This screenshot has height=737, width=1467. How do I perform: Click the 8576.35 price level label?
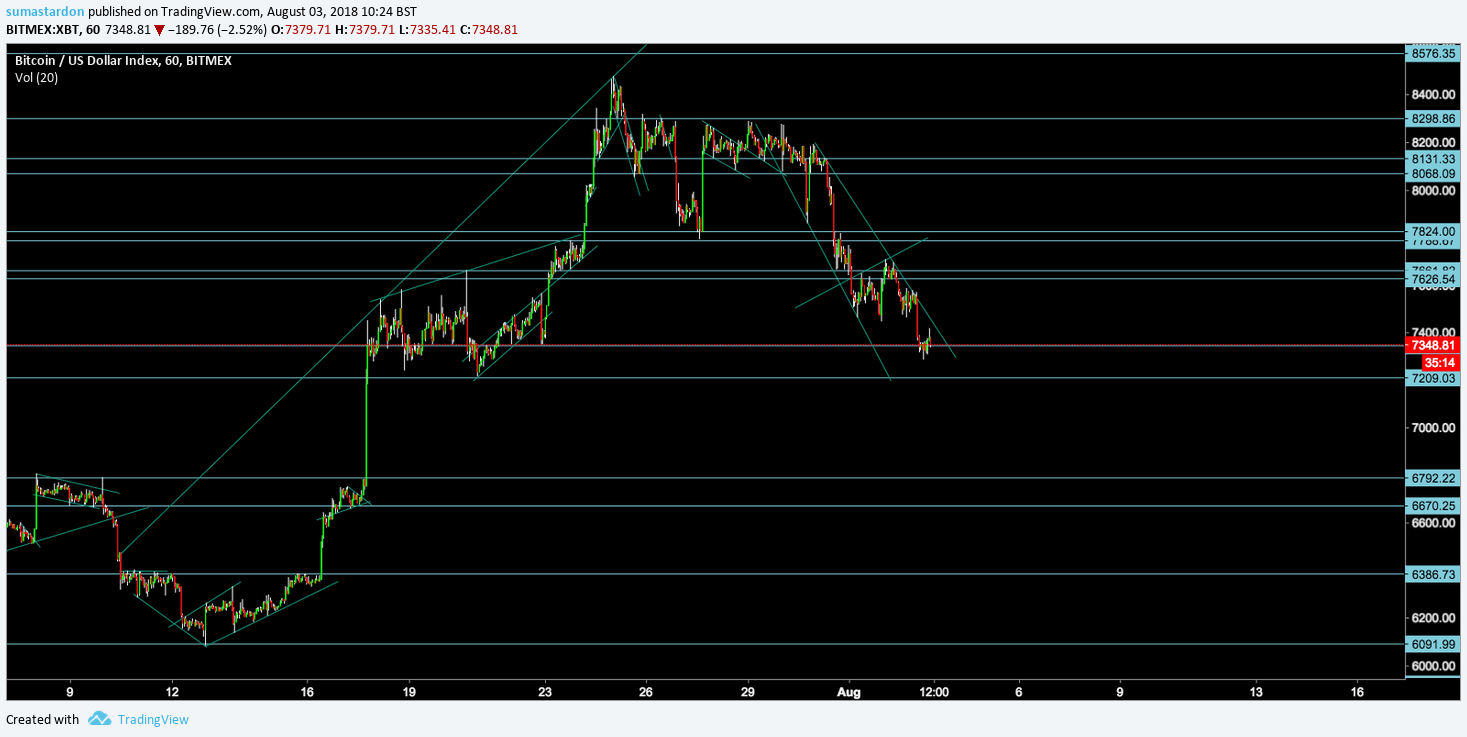tap(1432, 53)
